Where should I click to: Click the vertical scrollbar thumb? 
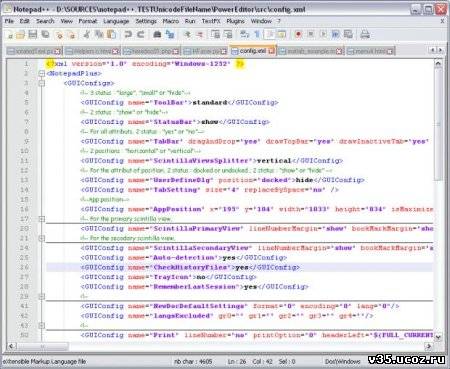click(438, 124)
